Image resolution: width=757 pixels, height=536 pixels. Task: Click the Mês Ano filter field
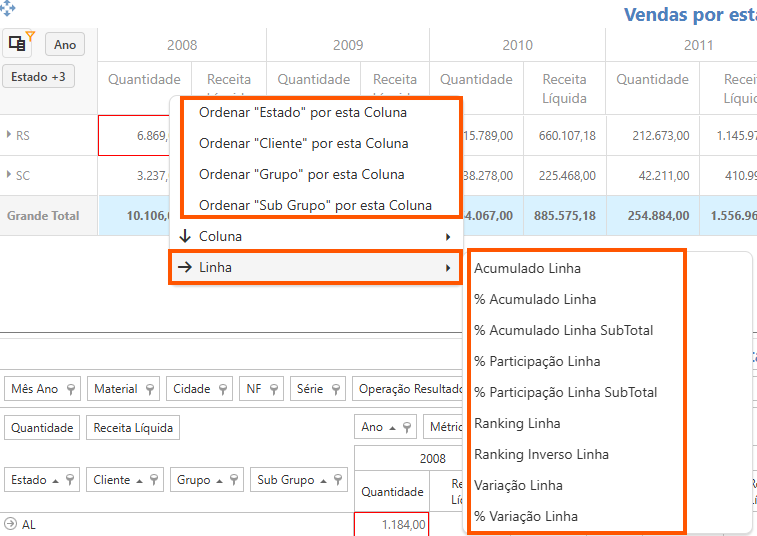click(x=42, y=389)
